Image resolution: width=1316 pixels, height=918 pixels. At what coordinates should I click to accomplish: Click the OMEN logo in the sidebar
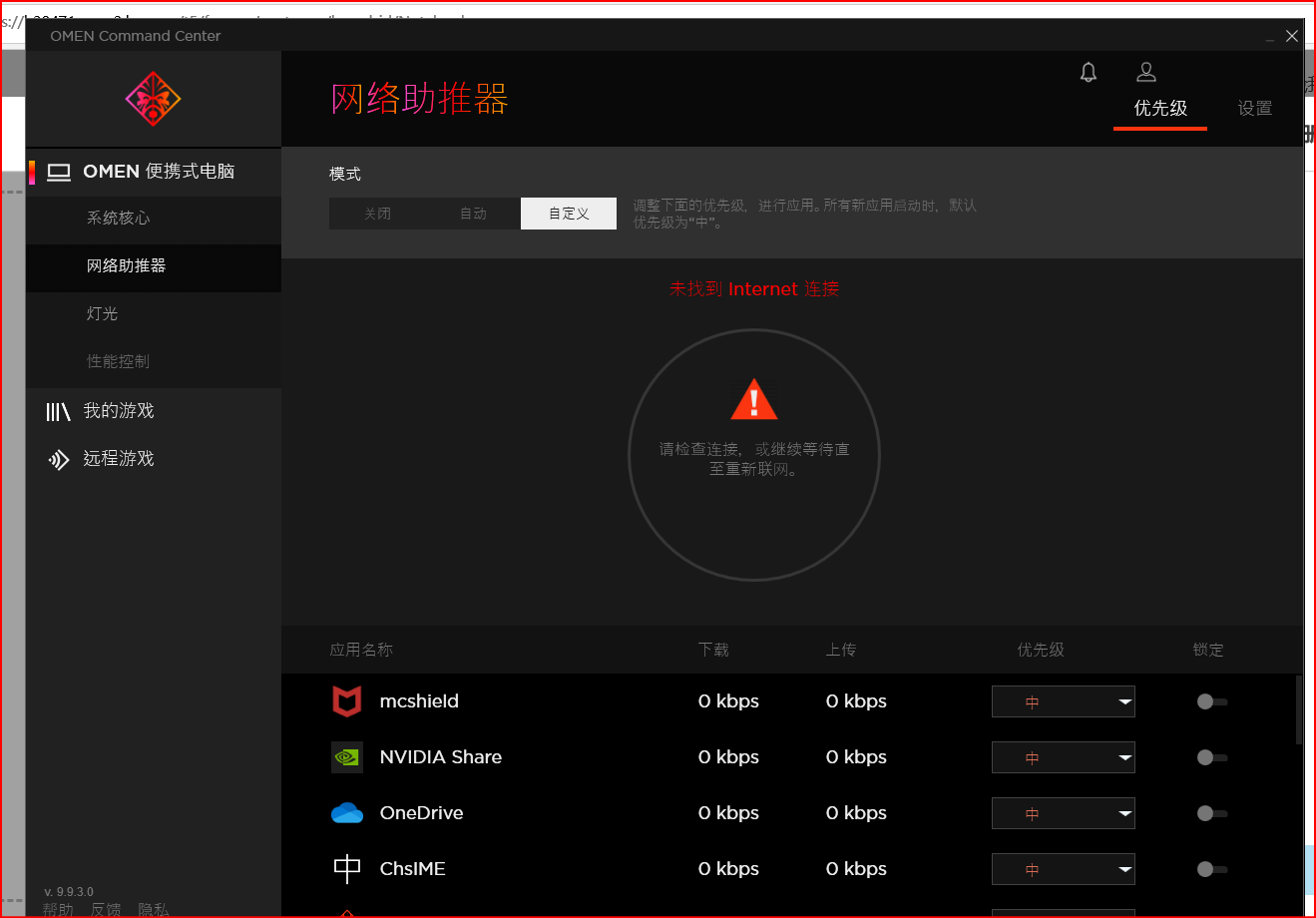(x=152, y=99)
